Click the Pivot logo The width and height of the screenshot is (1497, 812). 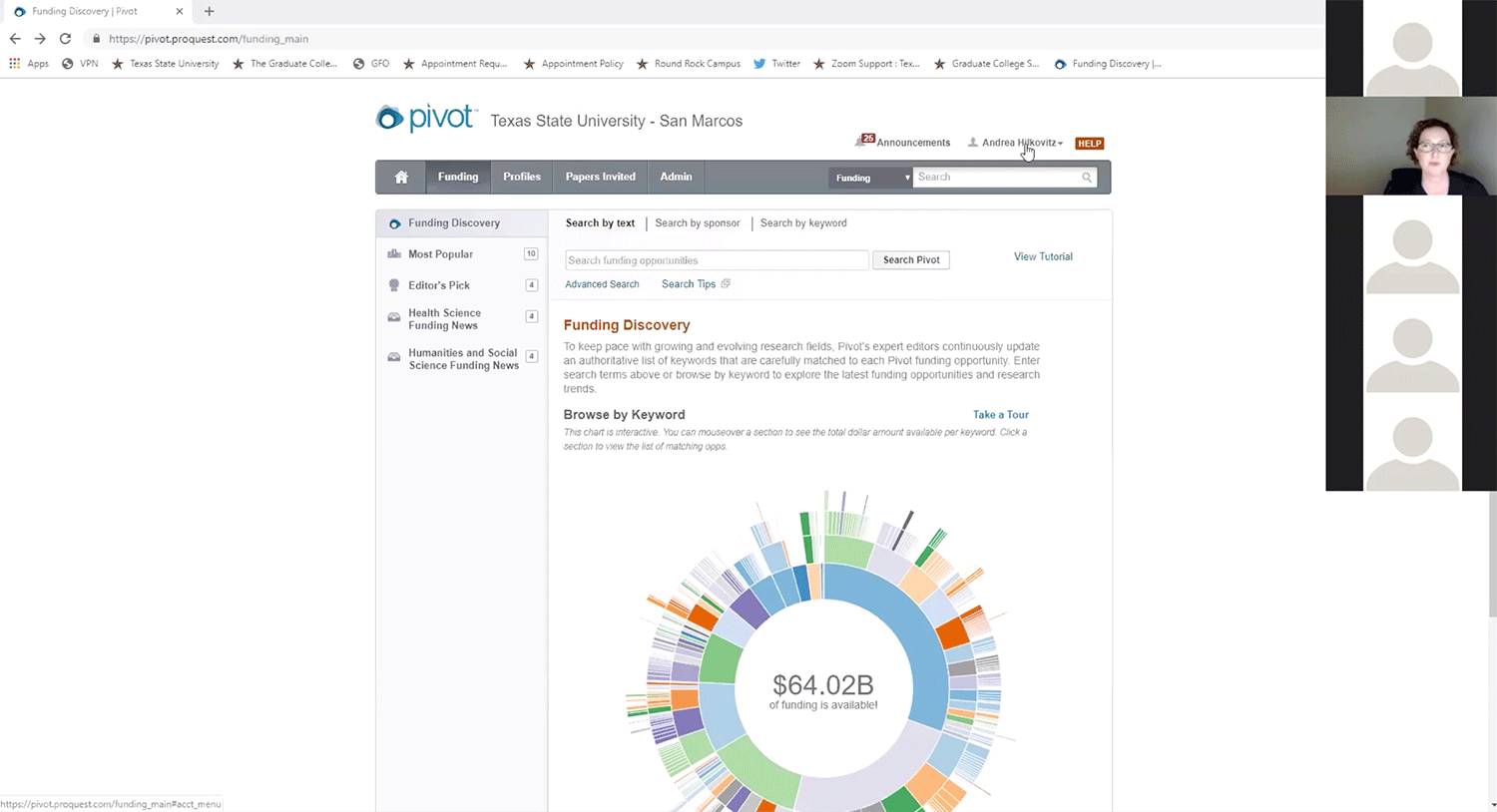[426, 118]
